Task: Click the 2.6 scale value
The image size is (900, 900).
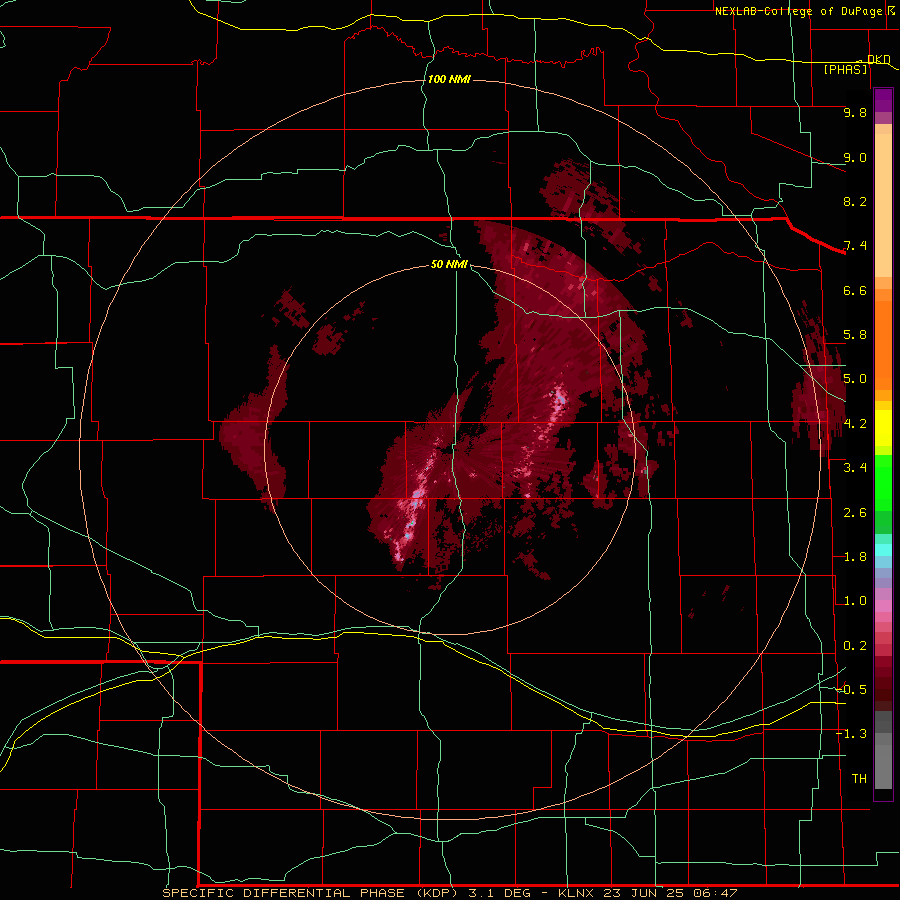Action: 855,513
